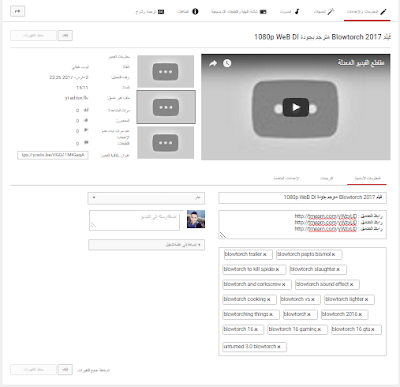Open the Audio top tab

290,12
